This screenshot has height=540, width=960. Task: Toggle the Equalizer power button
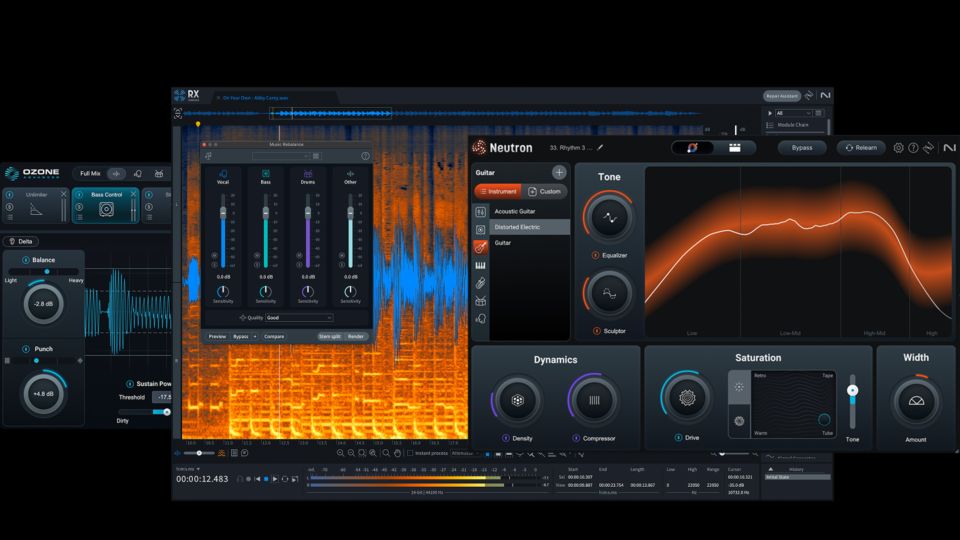(595, 255)
